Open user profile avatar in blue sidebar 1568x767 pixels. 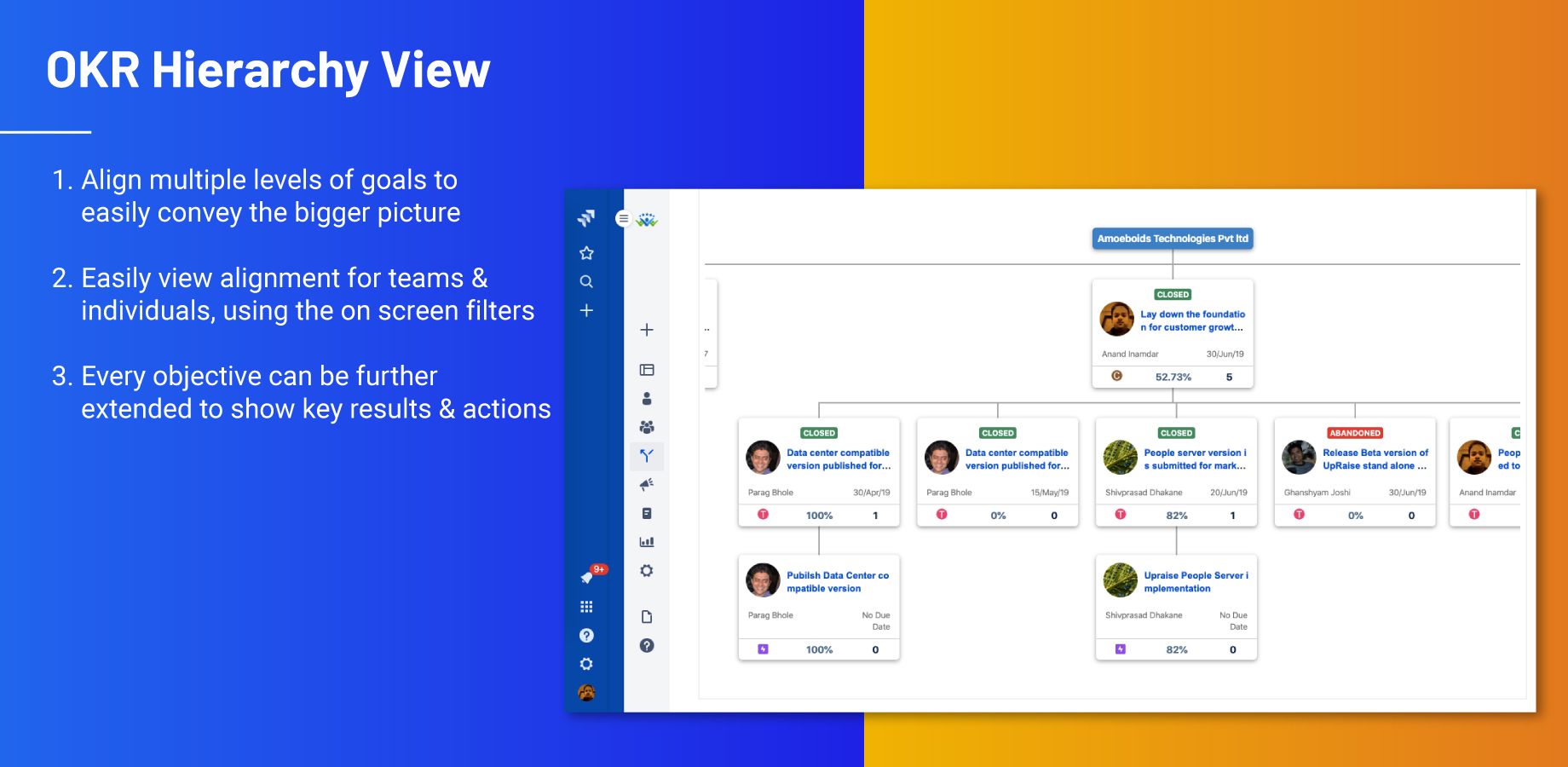(x=586, y=693)
